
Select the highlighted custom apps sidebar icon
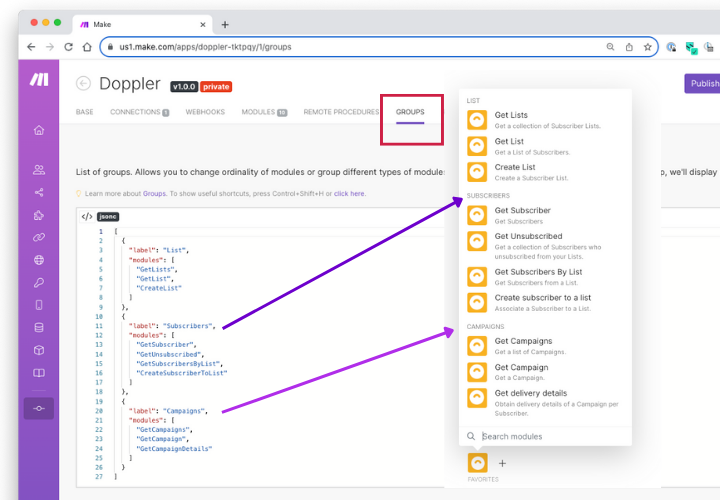point(39,408)
